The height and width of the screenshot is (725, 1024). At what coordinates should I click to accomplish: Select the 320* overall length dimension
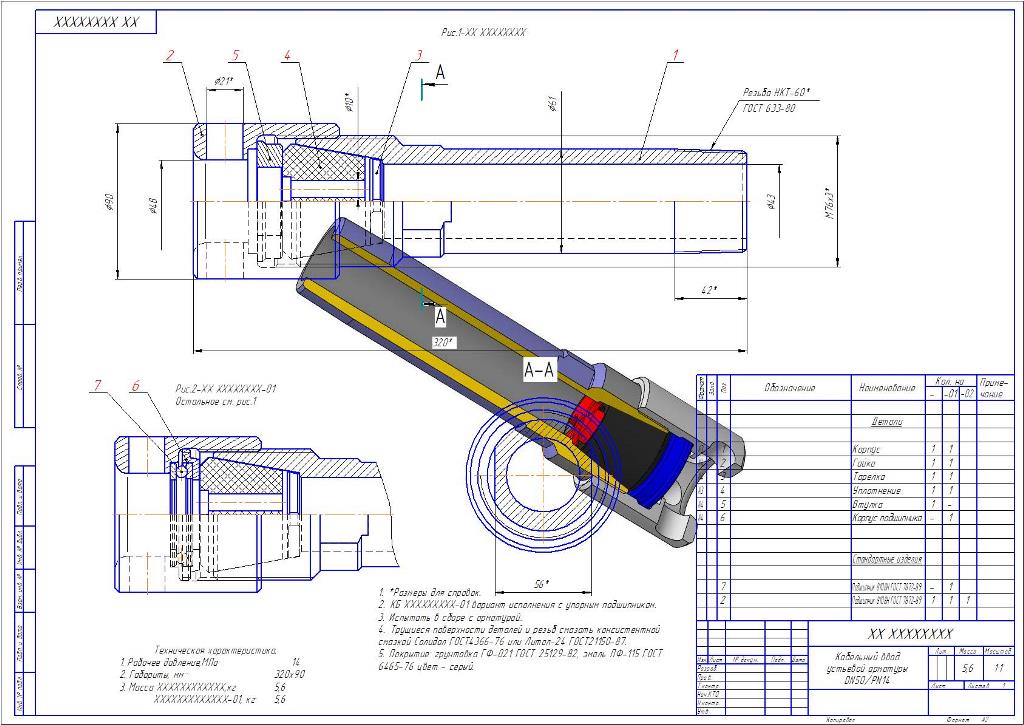pos(443,342)
